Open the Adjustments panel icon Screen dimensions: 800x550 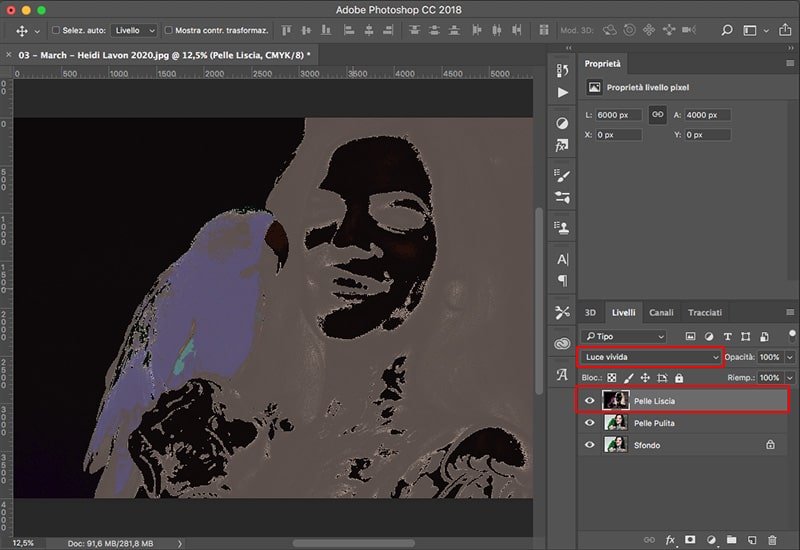(x=562, y=122)
